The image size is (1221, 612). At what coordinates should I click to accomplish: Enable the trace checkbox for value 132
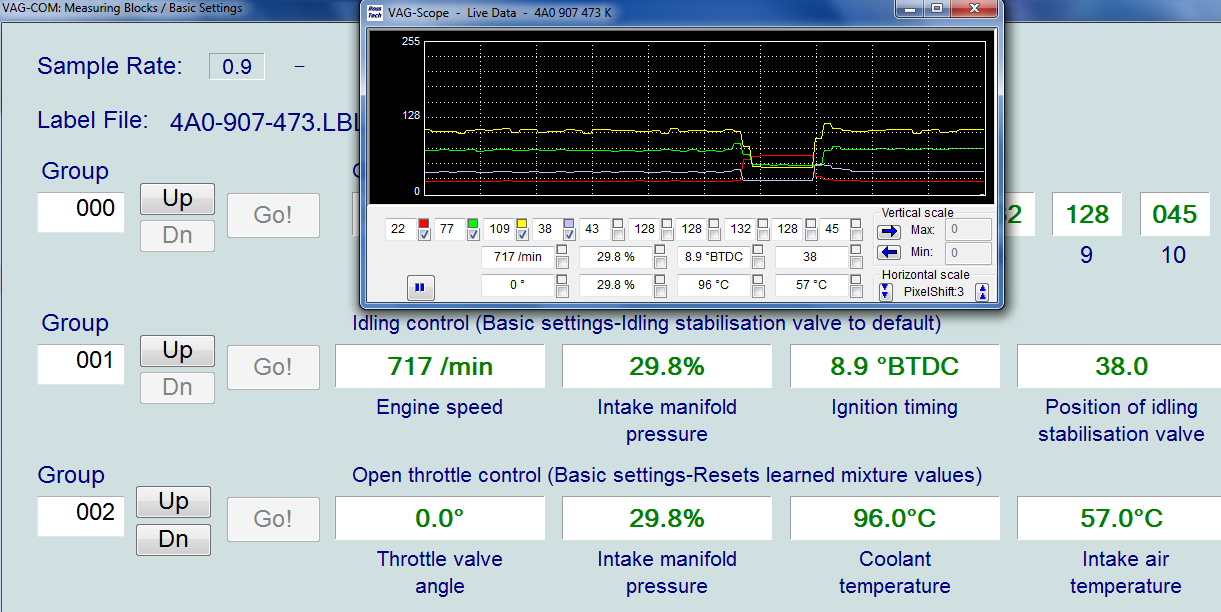click(x=763, y=235)
